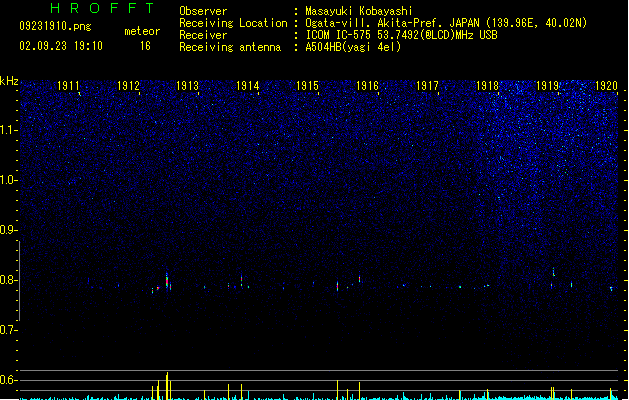629x400 pixels.
Task: Click the 0.9 frequency axis label
Action: pyautogui.click(x=9, y=230)
